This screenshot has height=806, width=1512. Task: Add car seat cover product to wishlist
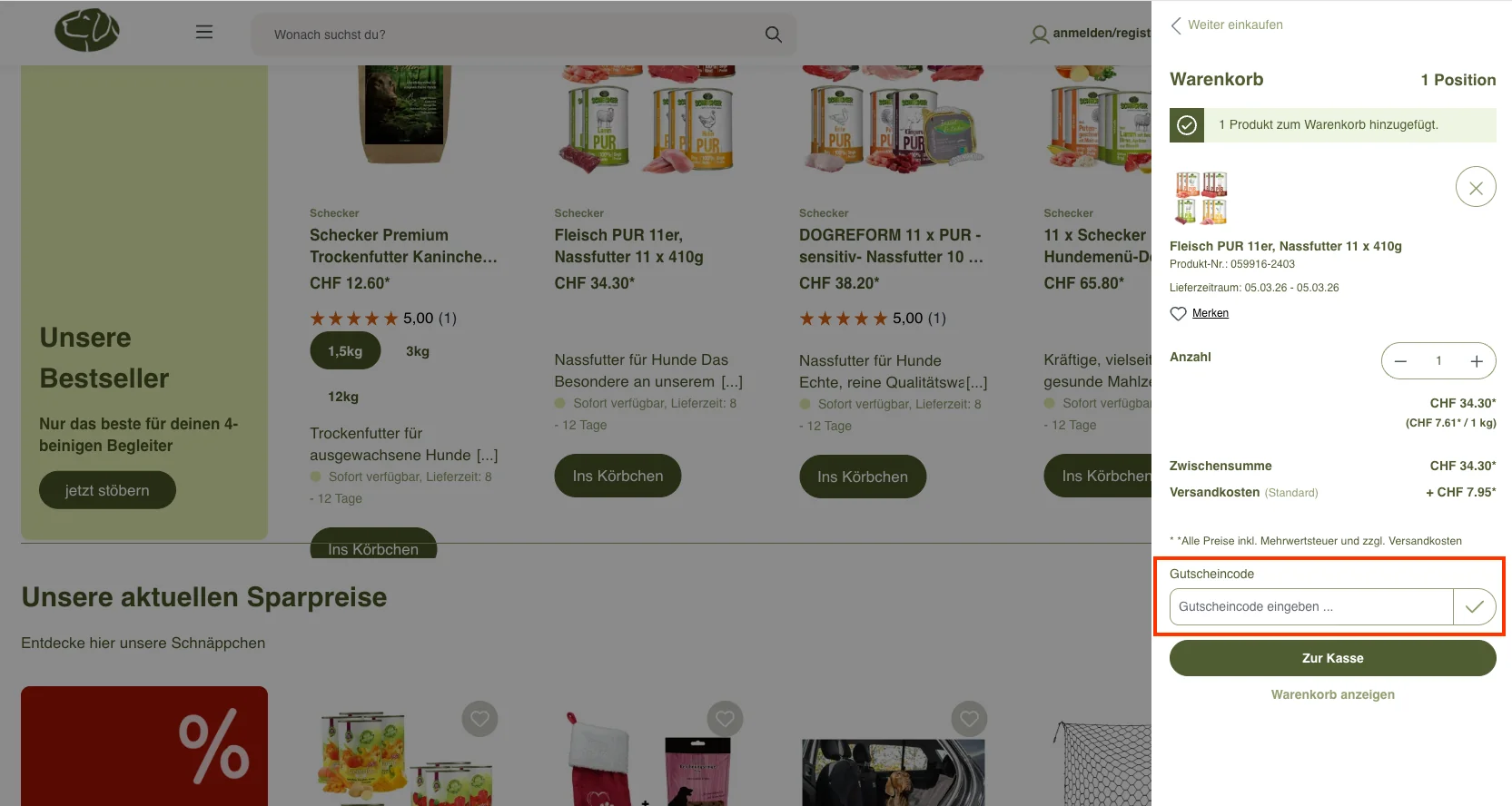969,720
